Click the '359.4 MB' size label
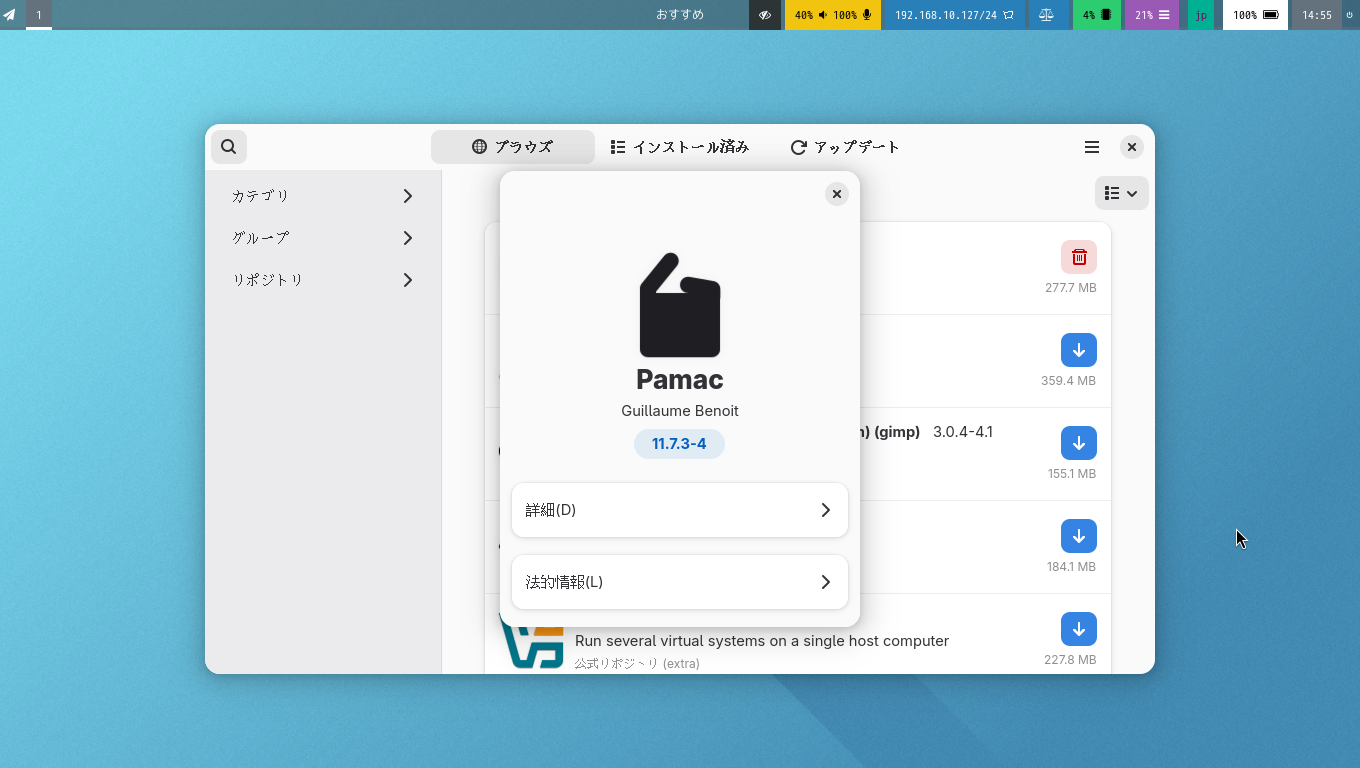Viewport: 1360px width, 768px height. pos(1069,381)
